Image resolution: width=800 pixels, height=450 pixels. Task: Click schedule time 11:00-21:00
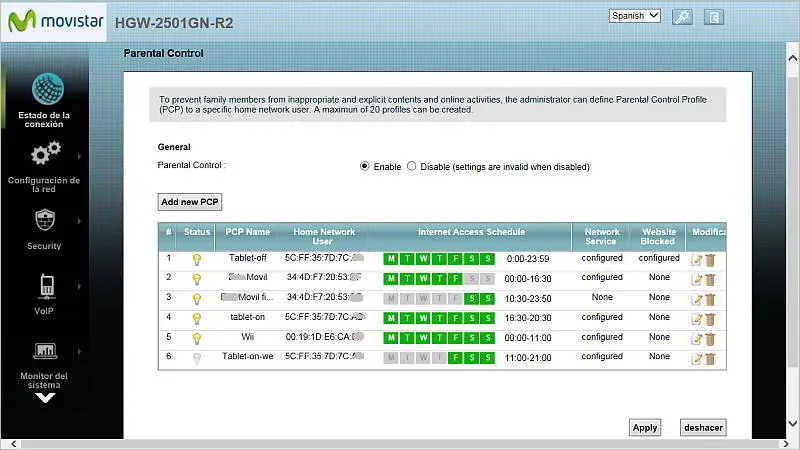528,358
